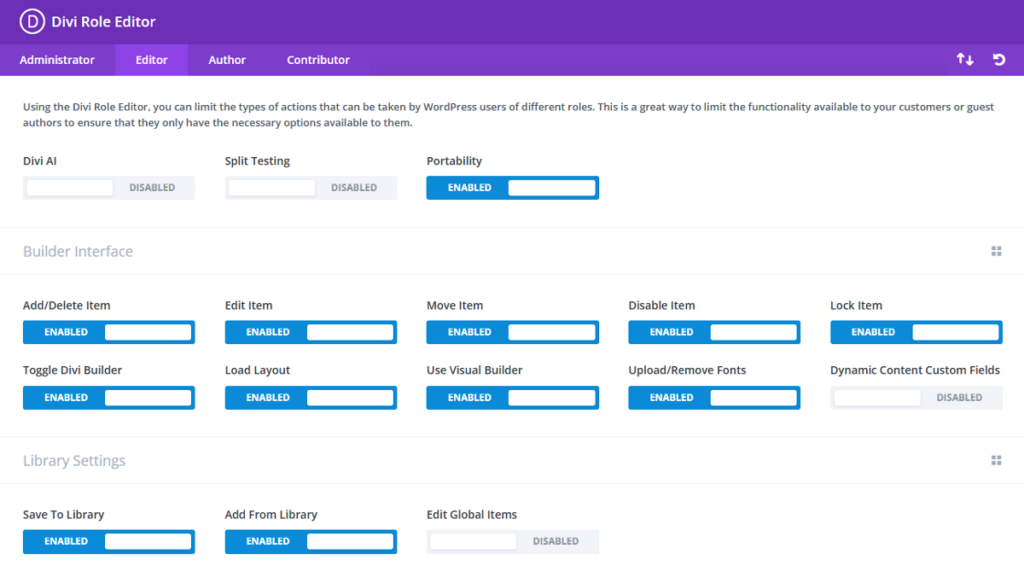Enable Split Testing for editors

pyautogui.click(x=310, y=187)
